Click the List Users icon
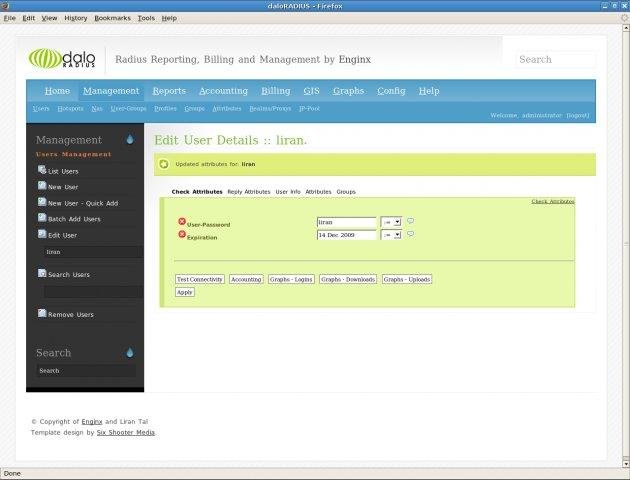Viewport: 630px width, 480px height. click(42, 170)
